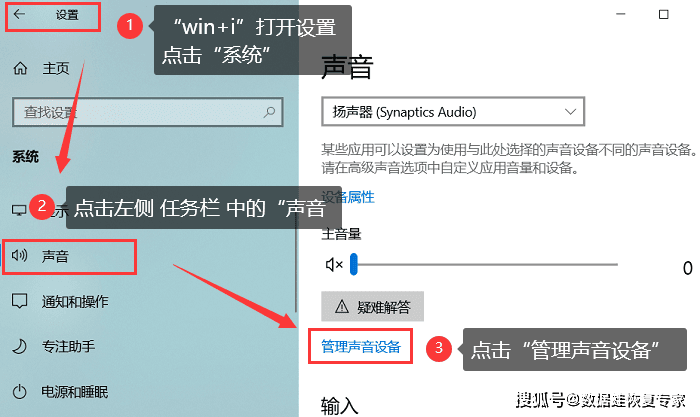Toggle the muted speaker icon by the volume slider

[334, 265]
